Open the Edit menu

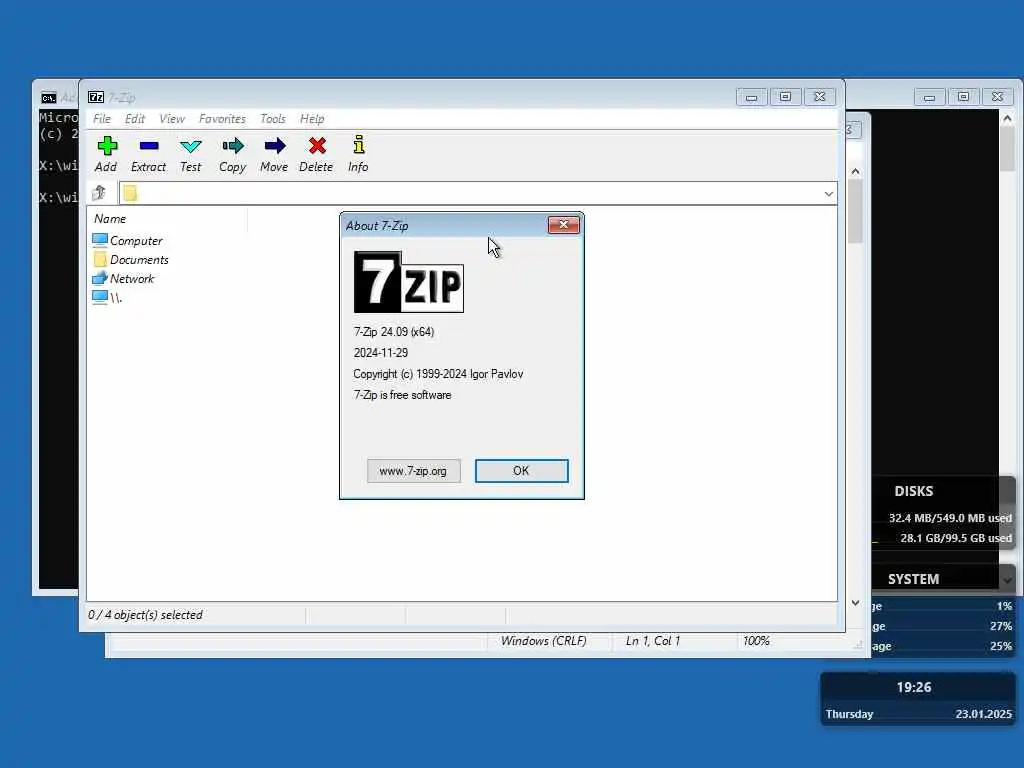point(135,119)
